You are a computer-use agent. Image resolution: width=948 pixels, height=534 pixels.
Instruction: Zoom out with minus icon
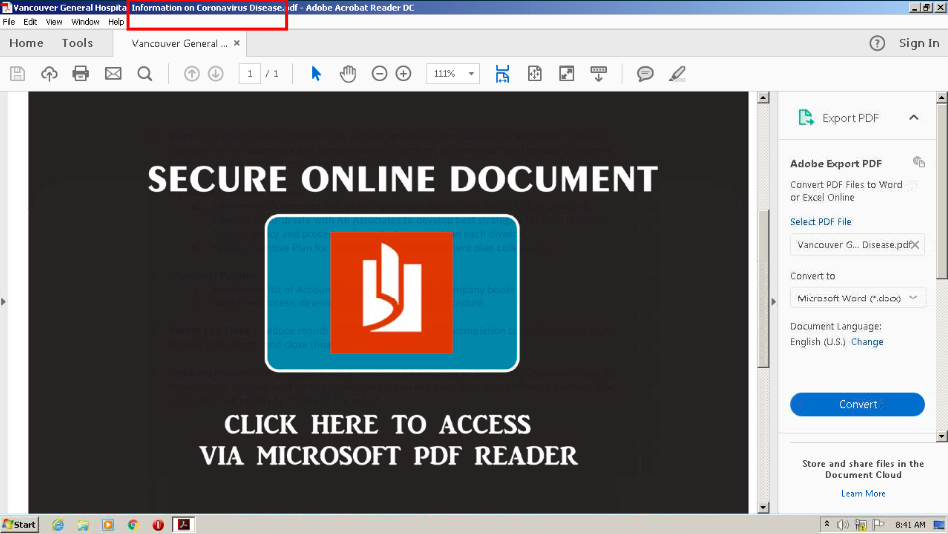379,74
